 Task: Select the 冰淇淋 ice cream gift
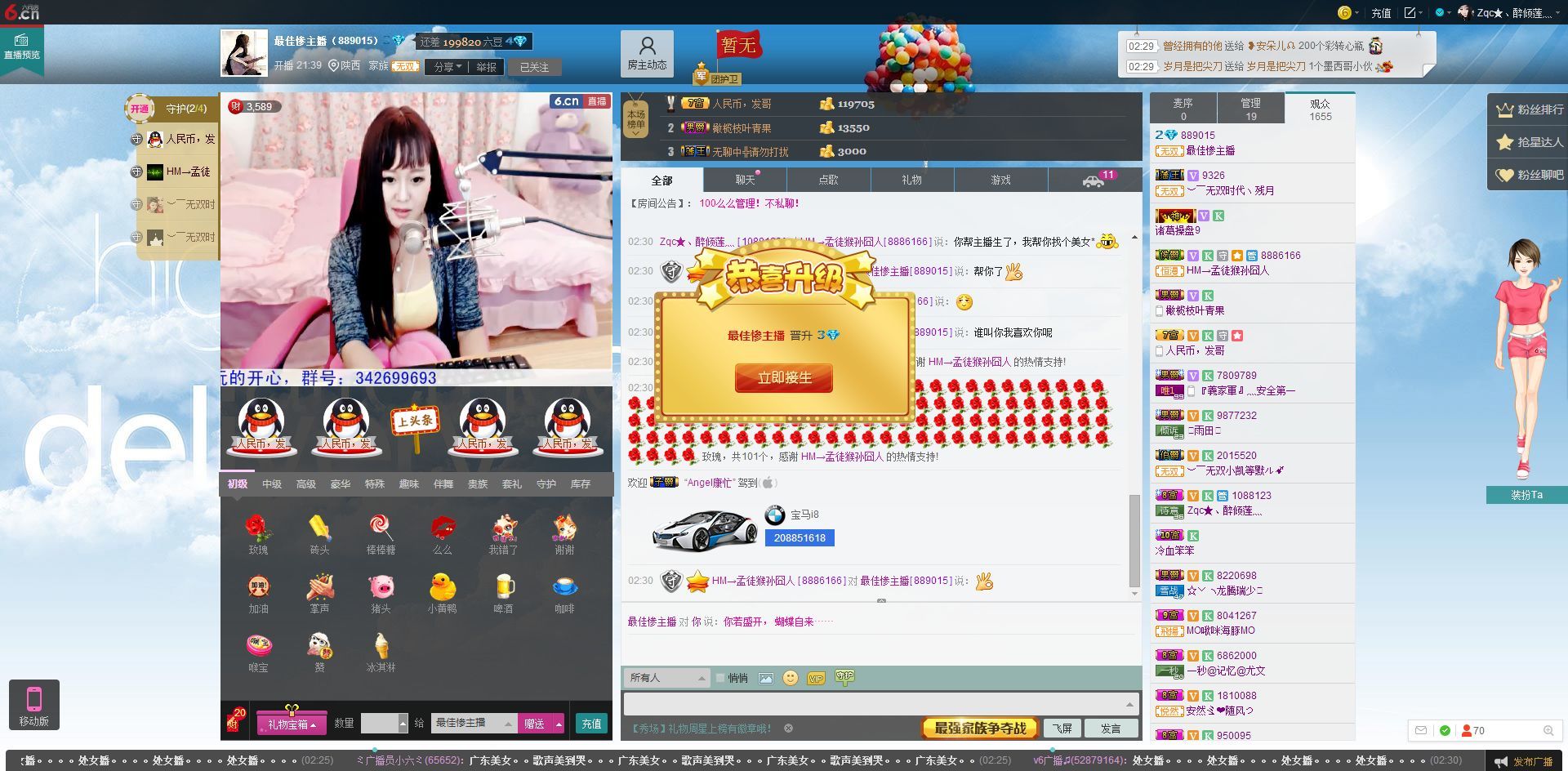(x=381, y=646)
